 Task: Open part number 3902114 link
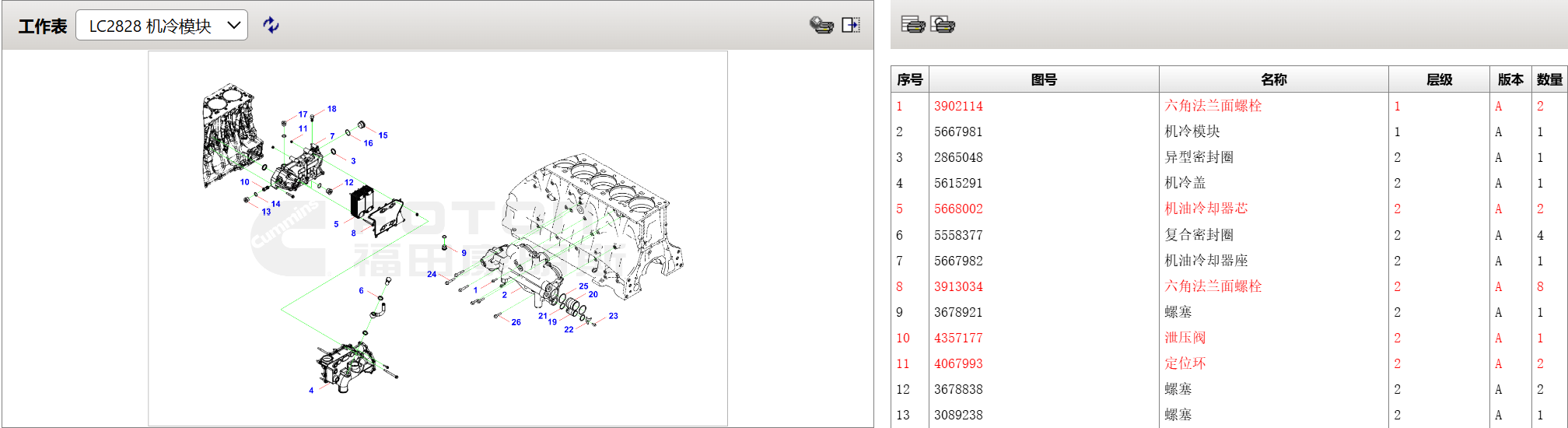(958, 106)
